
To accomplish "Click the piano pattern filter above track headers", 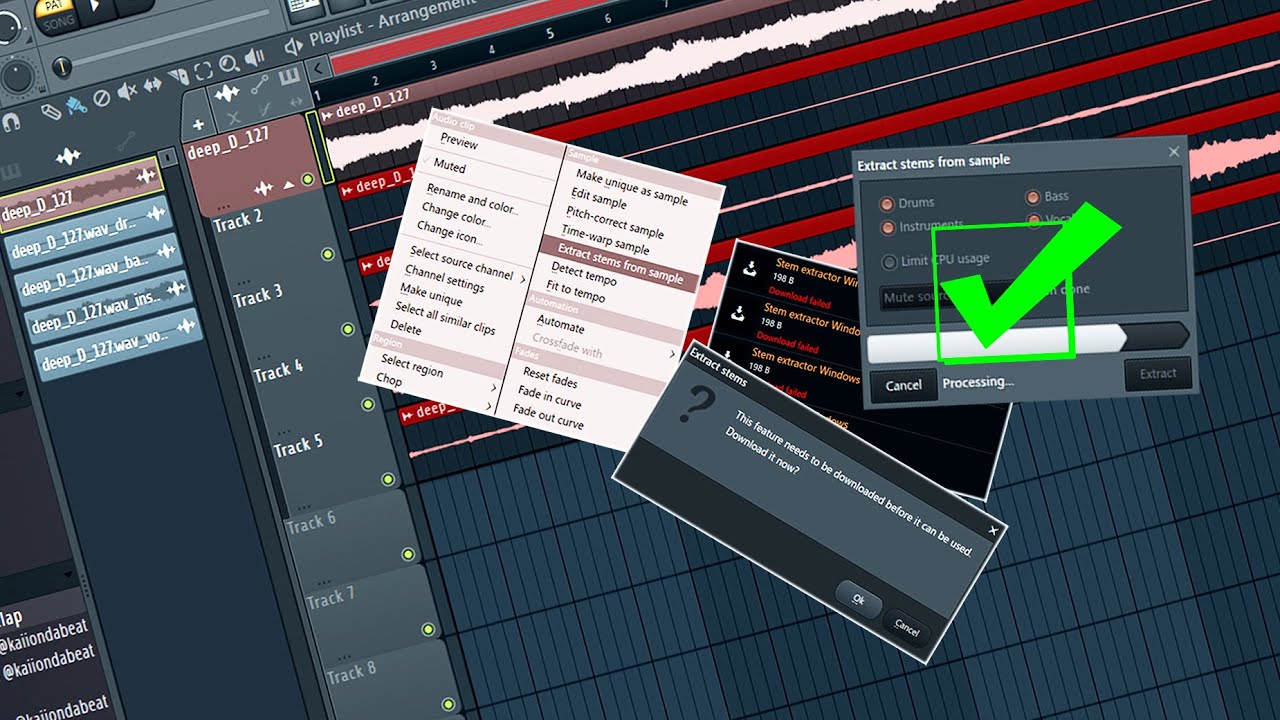I will [x=290, y=76].
